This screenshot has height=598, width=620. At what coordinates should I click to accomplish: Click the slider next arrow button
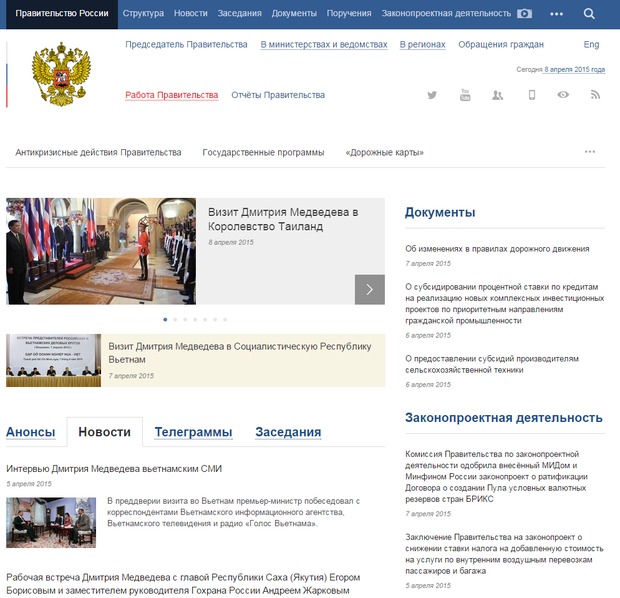(x=369, y=290)
